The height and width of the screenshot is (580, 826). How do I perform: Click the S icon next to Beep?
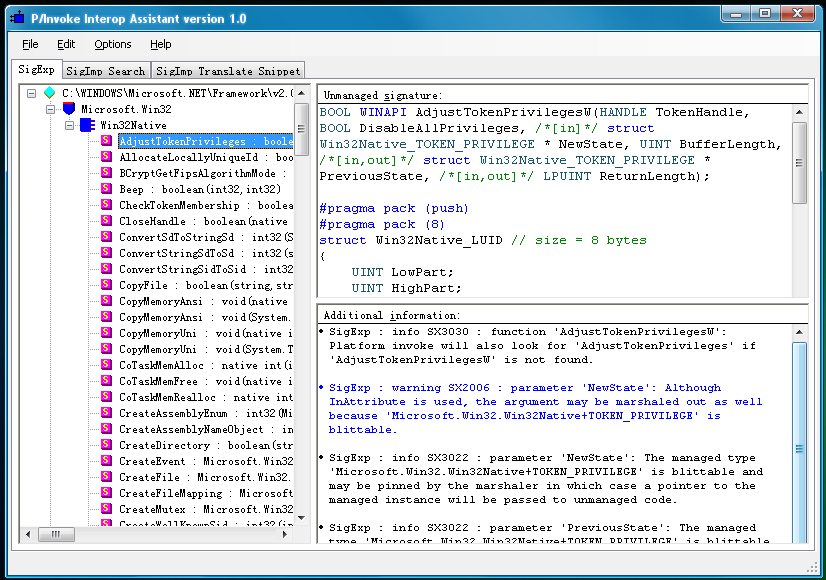(x=106, y=189)
